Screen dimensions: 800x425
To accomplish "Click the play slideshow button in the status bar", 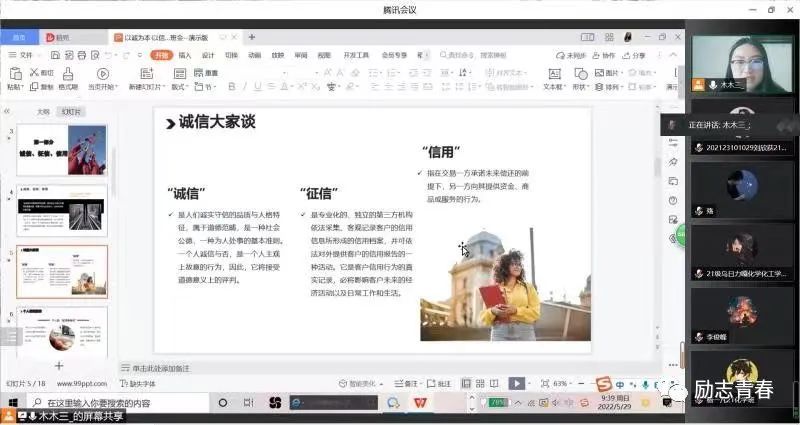I will point(515,383).
